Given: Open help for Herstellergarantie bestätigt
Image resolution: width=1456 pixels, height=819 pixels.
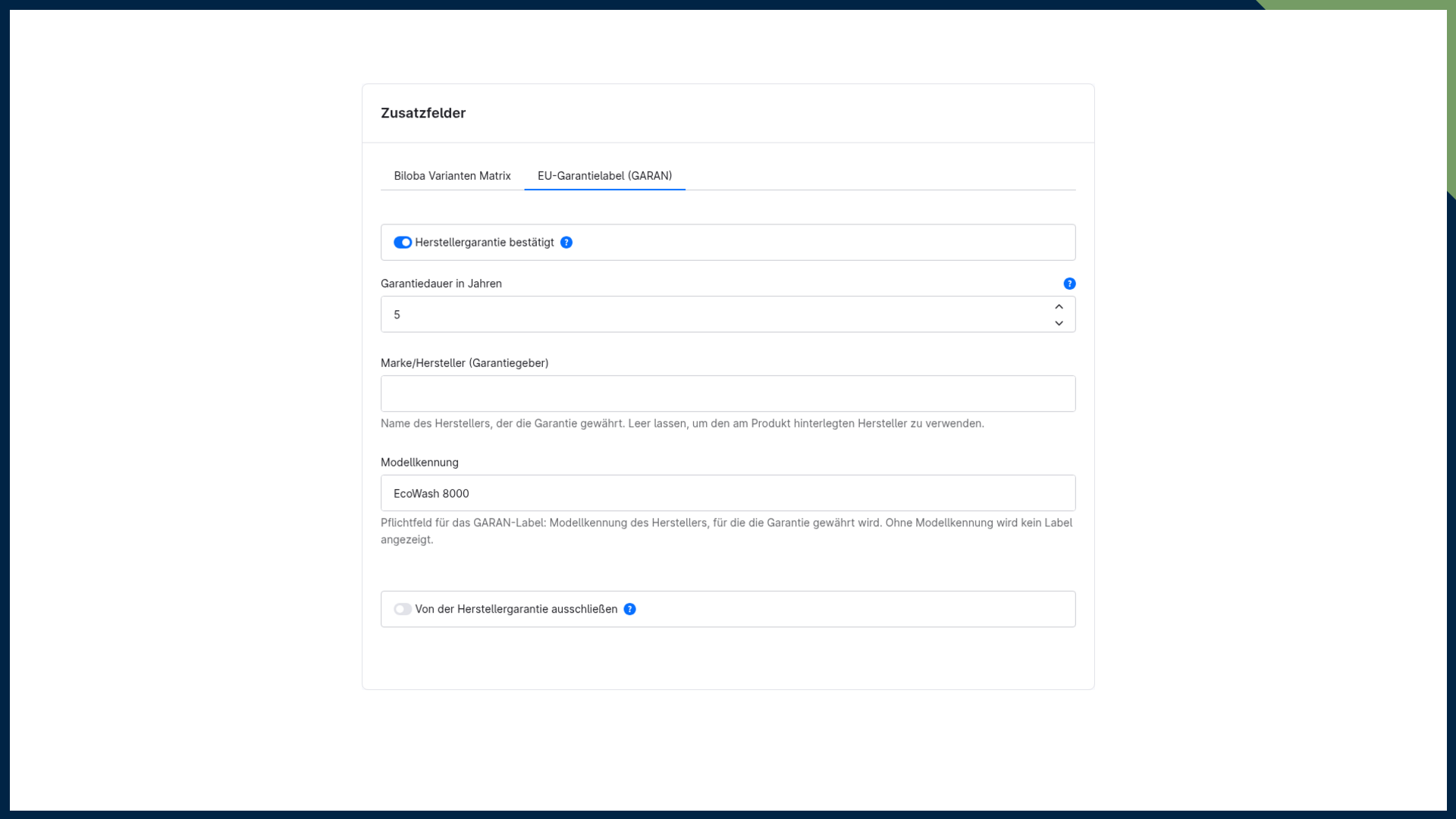Looking at the screenshot, I should (x=566, y=243).
